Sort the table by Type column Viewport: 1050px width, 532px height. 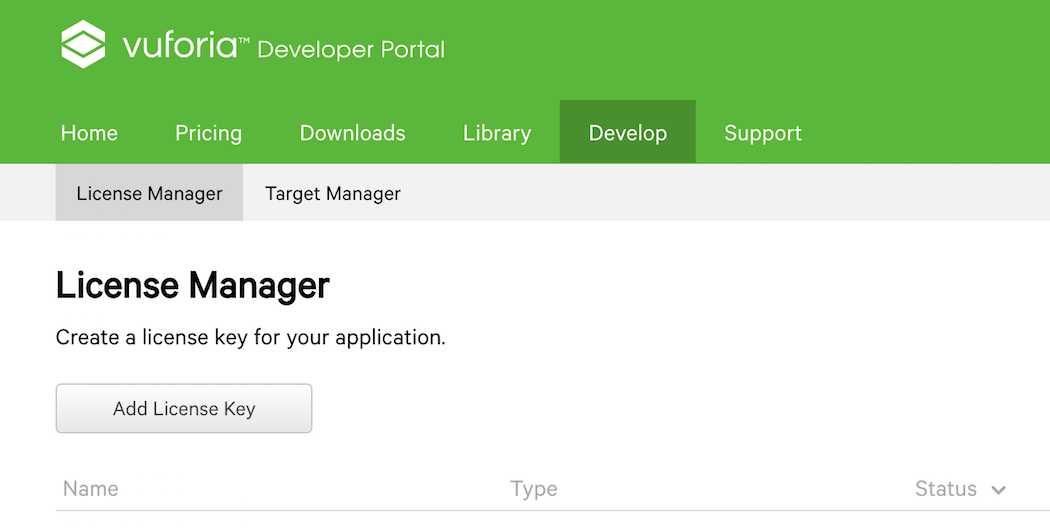[x=534, y=489]
